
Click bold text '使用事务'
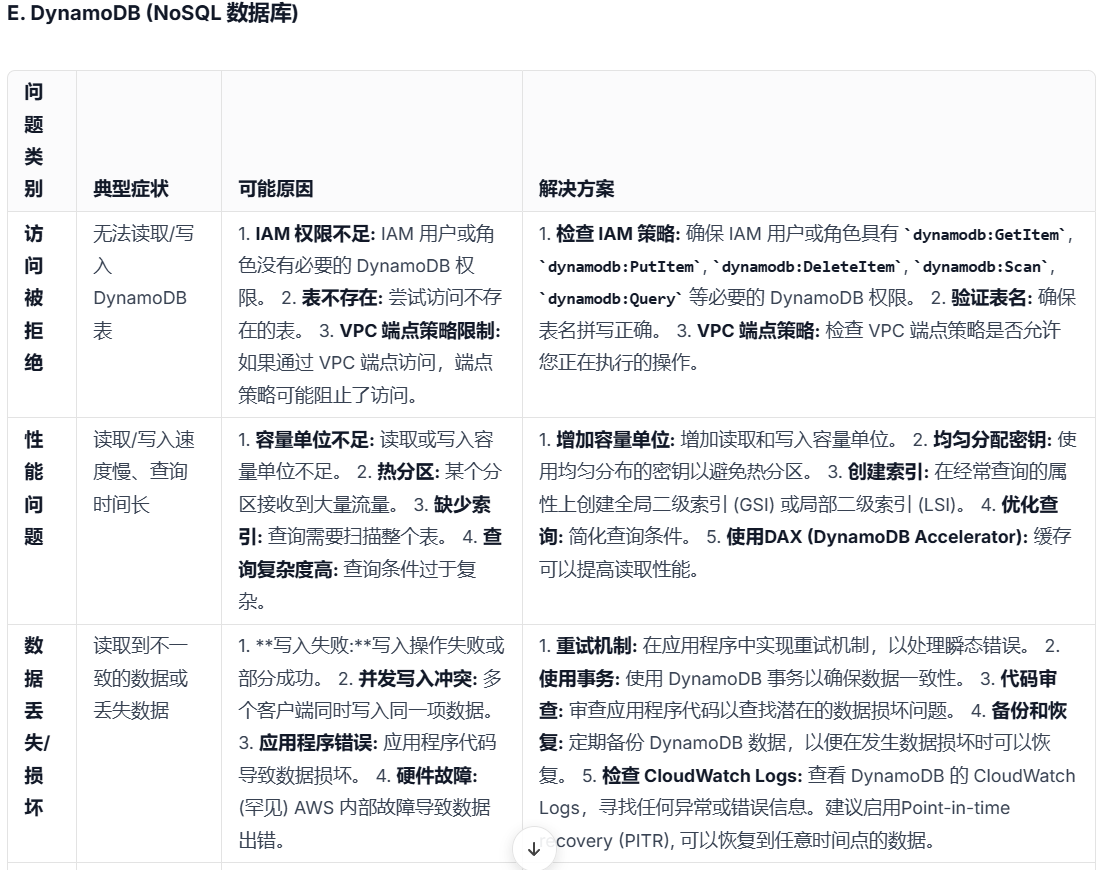pyautogui.click(x=579, y=678)
